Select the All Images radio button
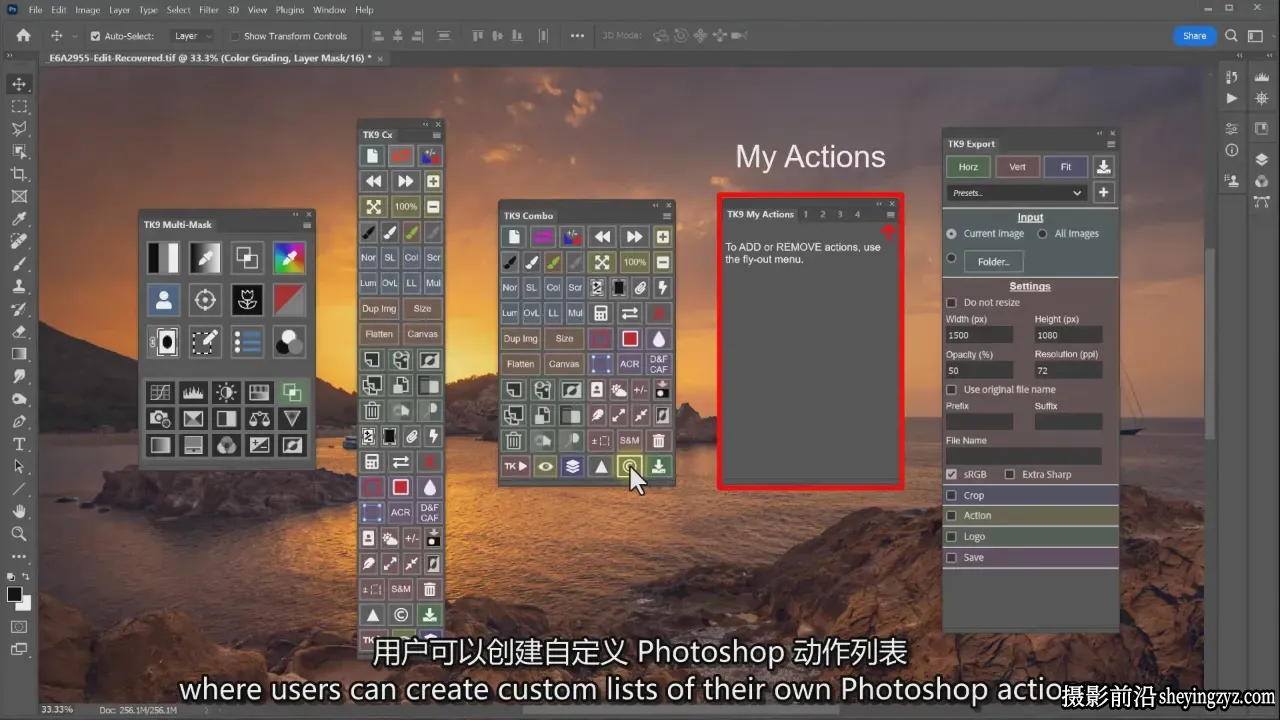The height and width of the screenshot is (720, 1280). pyautogui.click(x=1043, y=234)
